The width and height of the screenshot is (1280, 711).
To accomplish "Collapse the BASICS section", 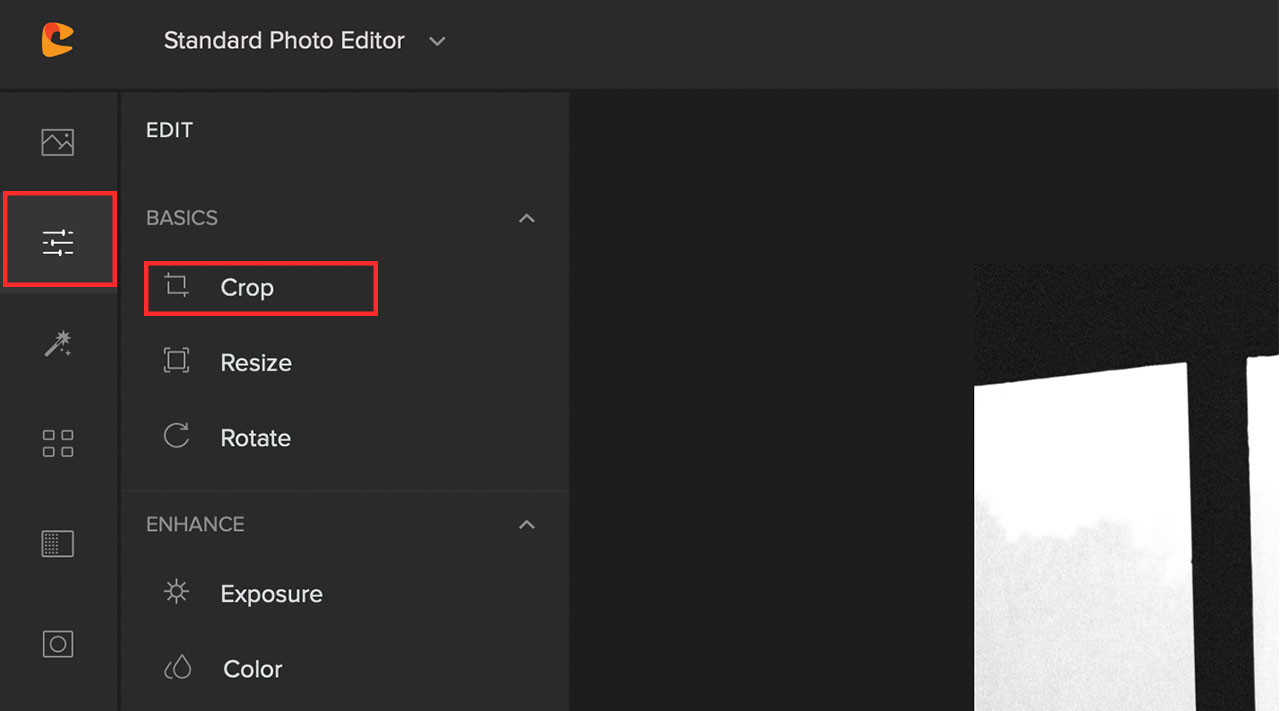I will coord(527,218).
